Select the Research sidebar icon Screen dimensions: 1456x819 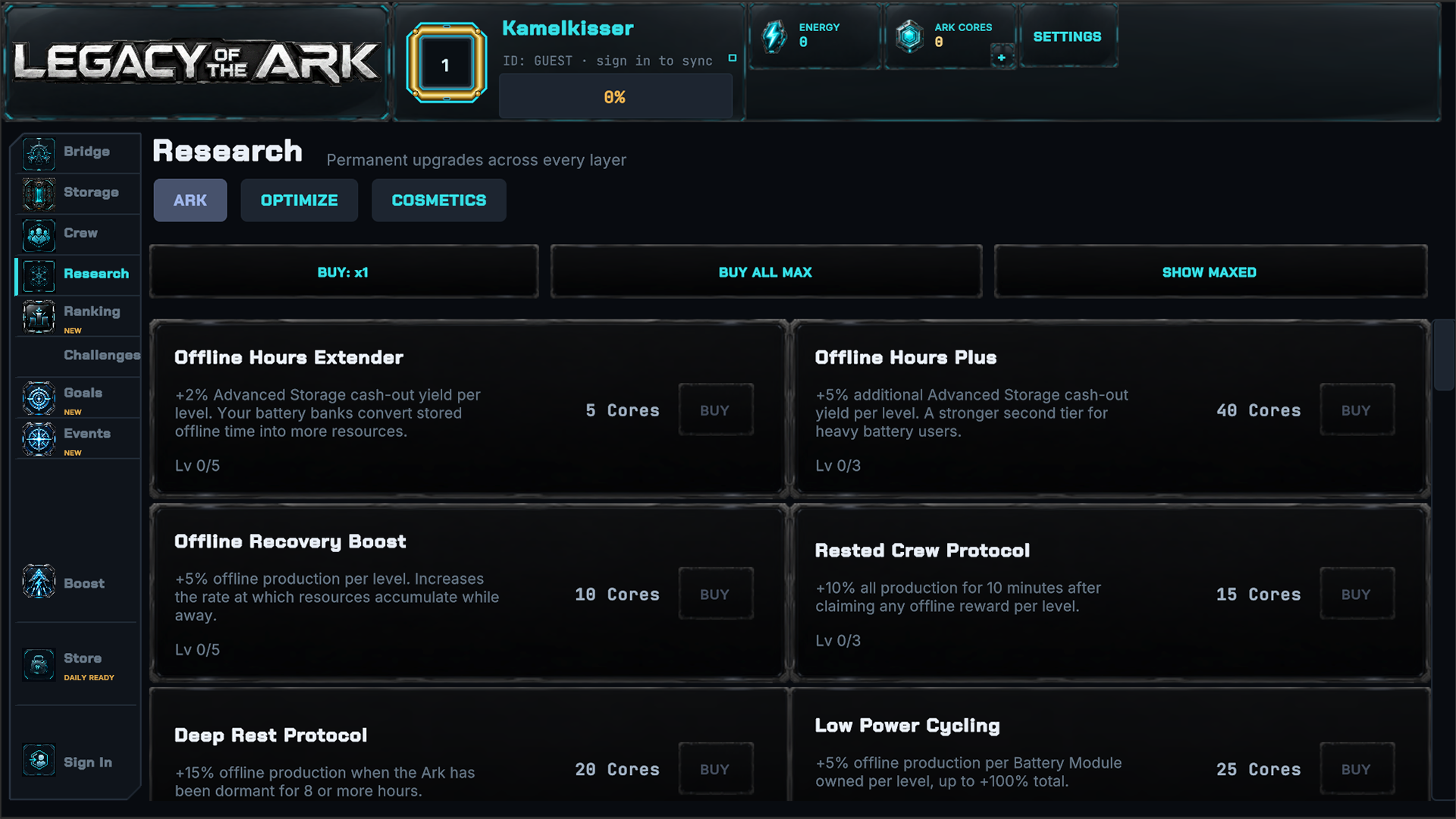click(x=39, y=276)
